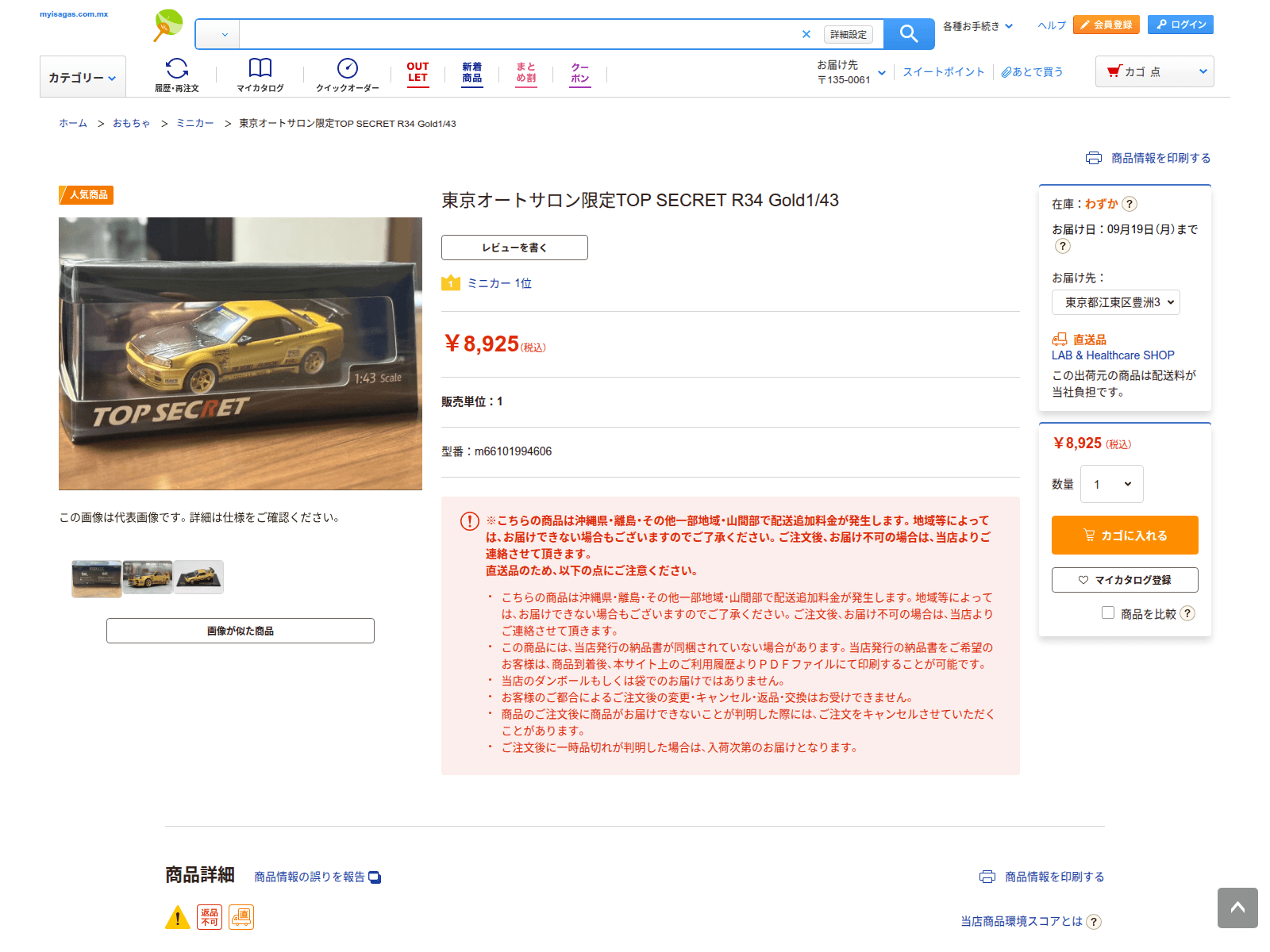This screenshot has width=1270, height=952.
Task: Go to ホーム breadcrumb
Action: [x=73, y=123]
